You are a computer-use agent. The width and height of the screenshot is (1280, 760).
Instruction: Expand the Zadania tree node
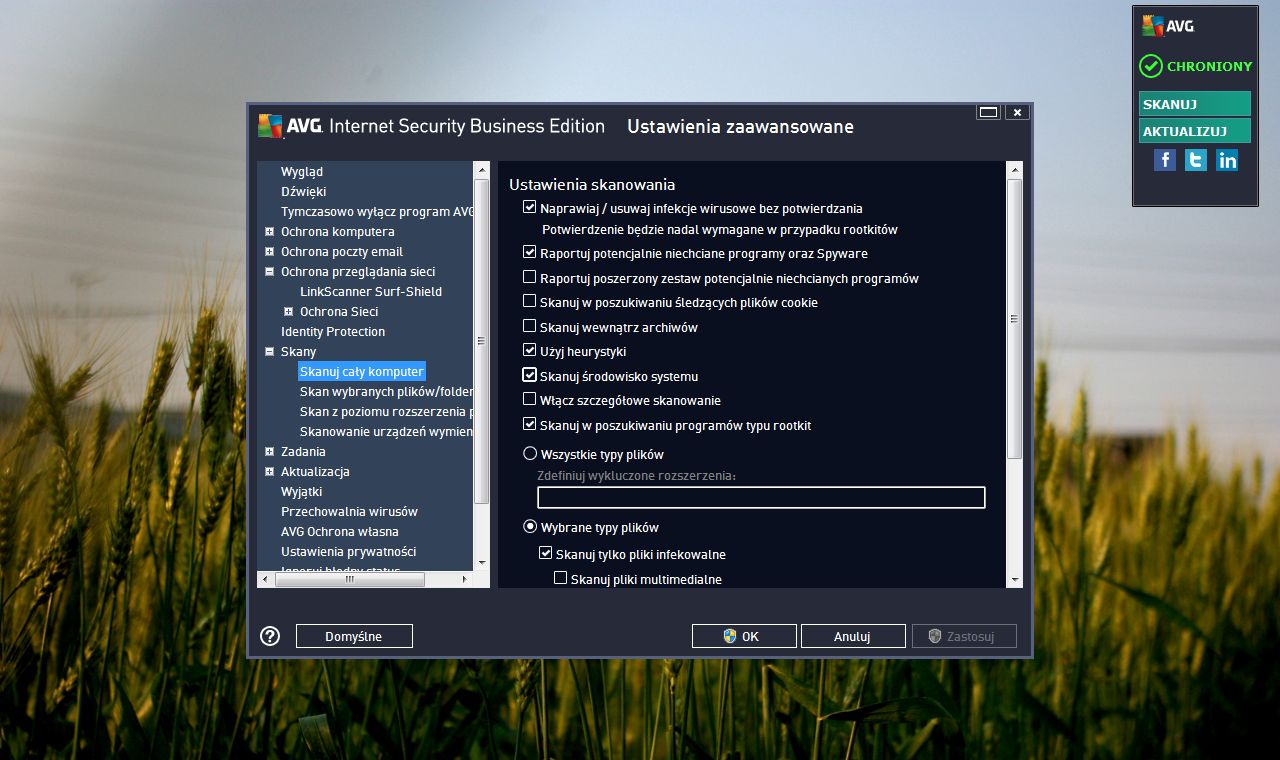tap(270, 452)
